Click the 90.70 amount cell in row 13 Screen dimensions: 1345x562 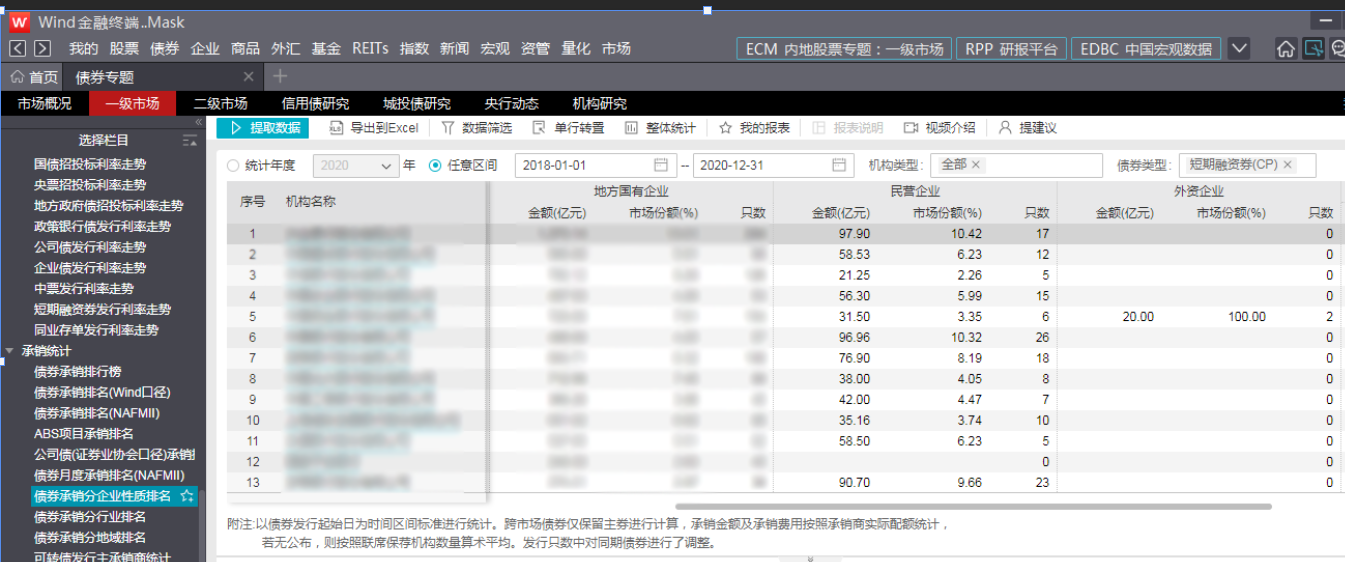[854, 483]
